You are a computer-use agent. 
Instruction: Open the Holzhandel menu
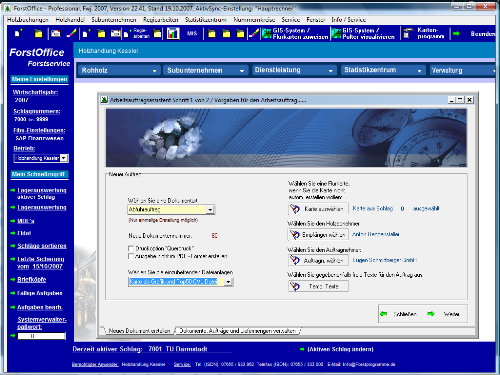click(x=70, y=20)
